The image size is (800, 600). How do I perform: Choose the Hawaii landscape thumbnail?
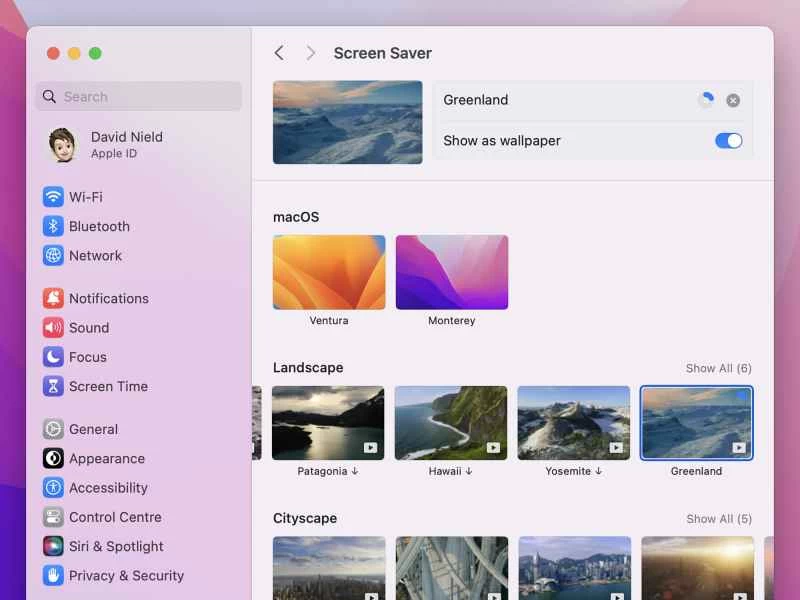point(451,423)
